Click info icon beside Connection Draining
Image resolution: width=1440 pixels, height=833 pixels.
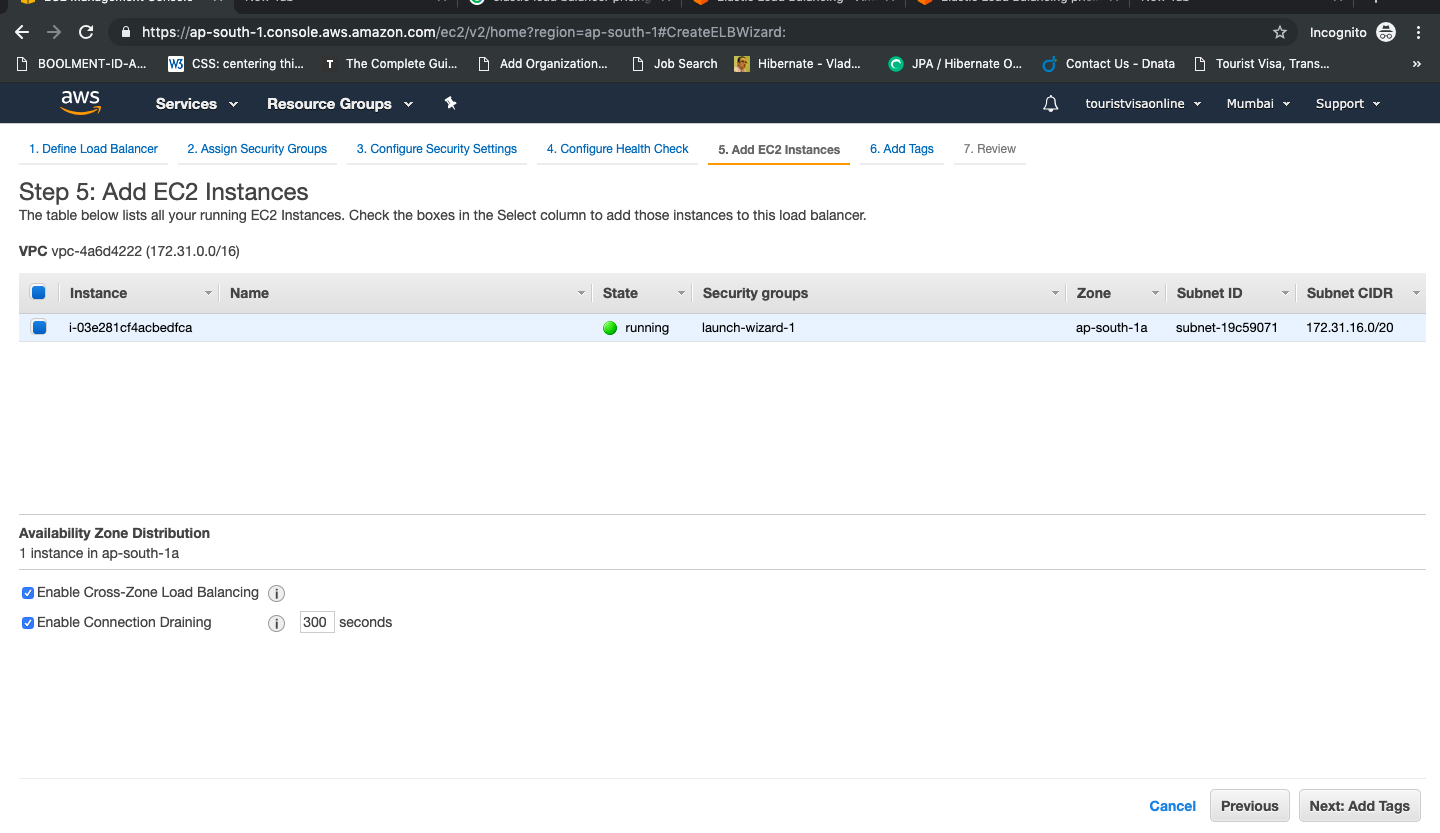pyautogui.click(x=277, y=623)
